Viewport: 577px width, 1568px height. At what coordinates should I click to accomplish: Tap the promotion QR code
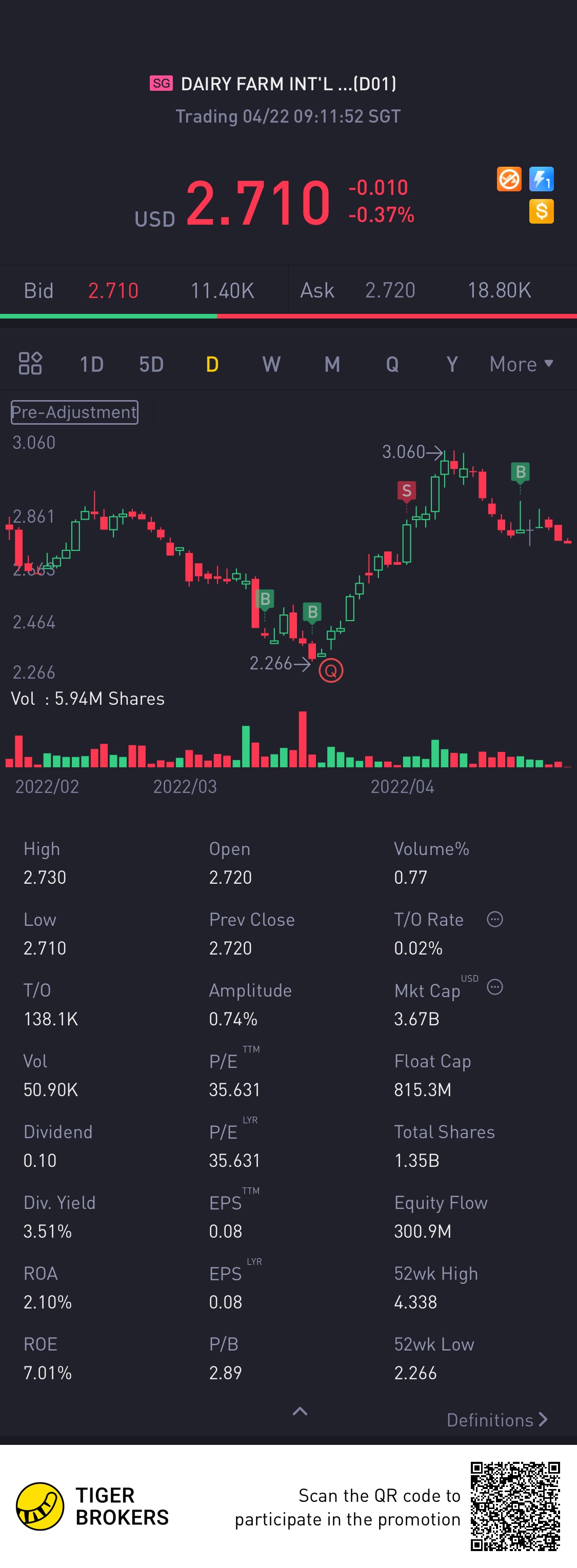pos(515,1506)
